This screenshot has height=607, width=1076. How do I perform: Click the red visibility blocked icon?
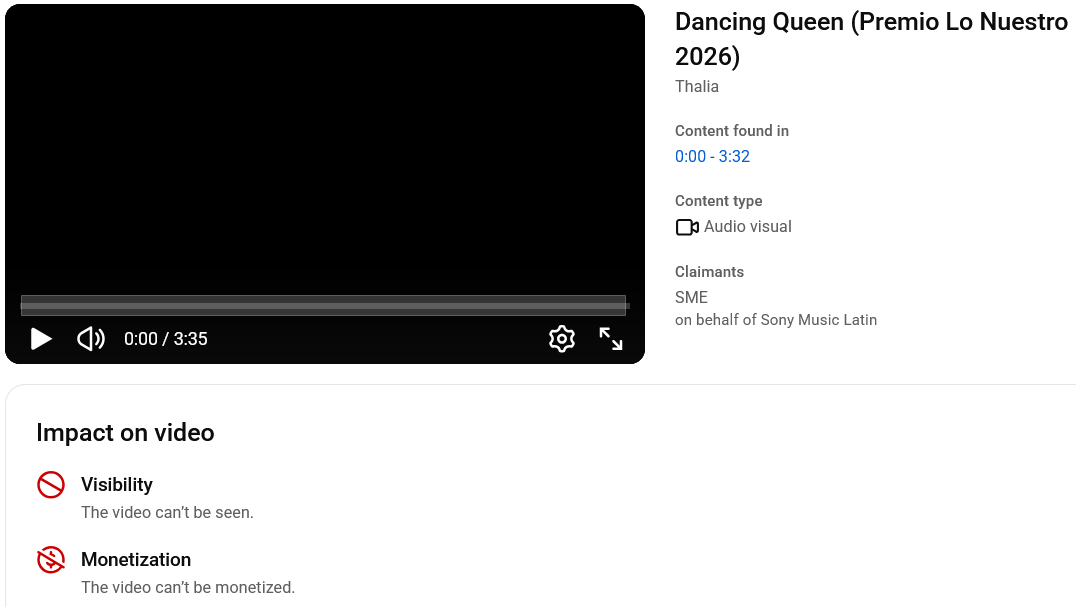point(51,485)
